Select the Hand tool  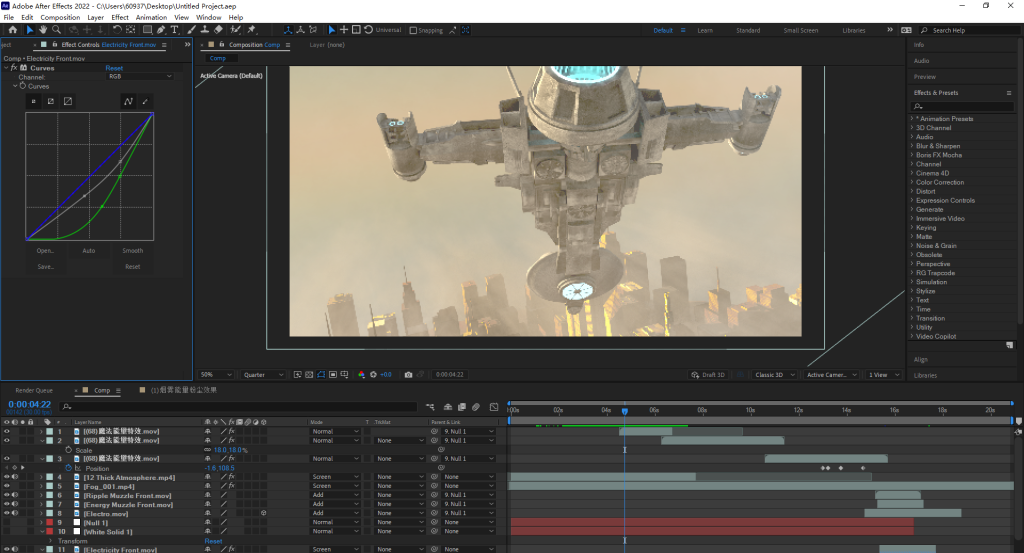[42, 29]
